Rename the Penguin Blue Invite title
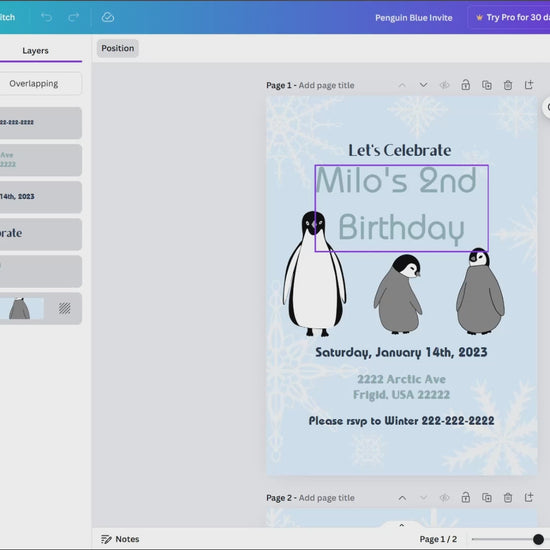This screenshot has width=550, height=550. (x=414, y=18)
